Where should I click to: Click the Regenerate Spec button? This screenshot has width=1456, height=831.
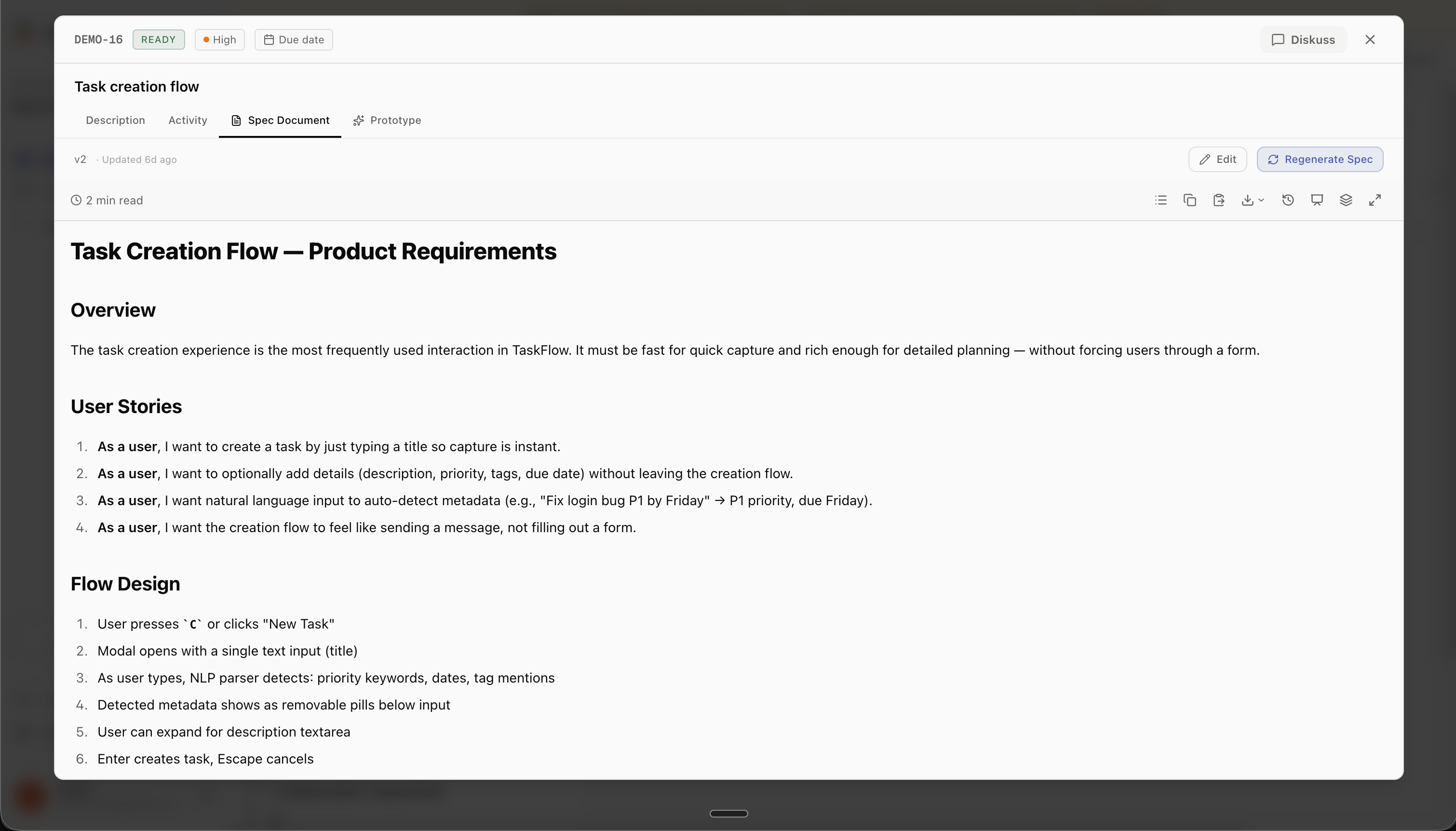(1320, 159)
